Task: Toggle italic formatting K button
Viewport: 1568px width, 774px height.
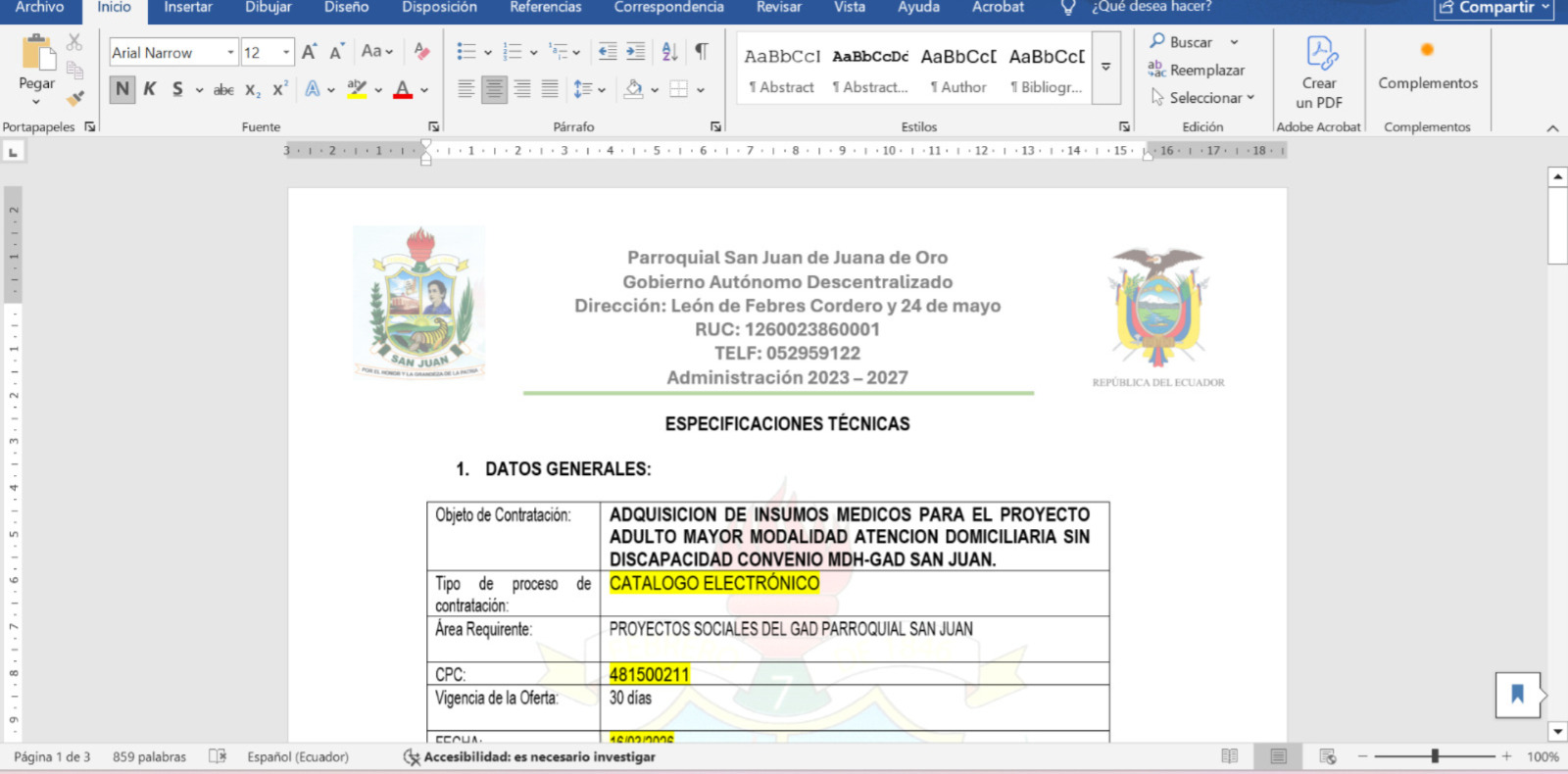Action: [150, 89]
